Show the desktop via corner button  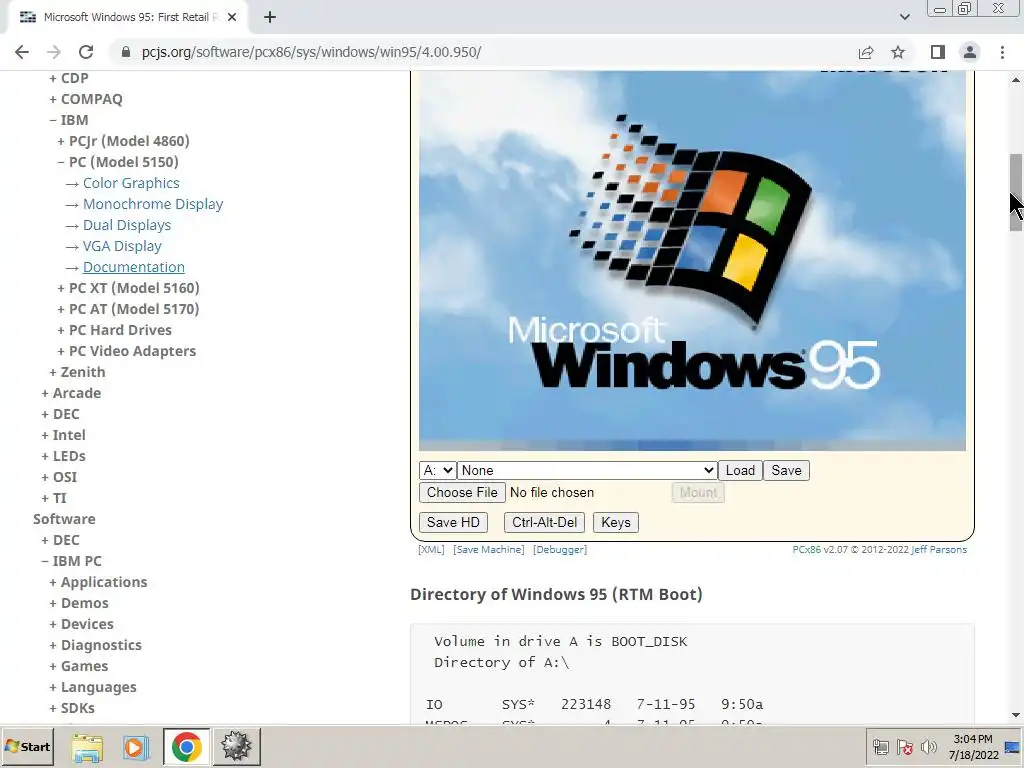click(x=1013, y=747)
